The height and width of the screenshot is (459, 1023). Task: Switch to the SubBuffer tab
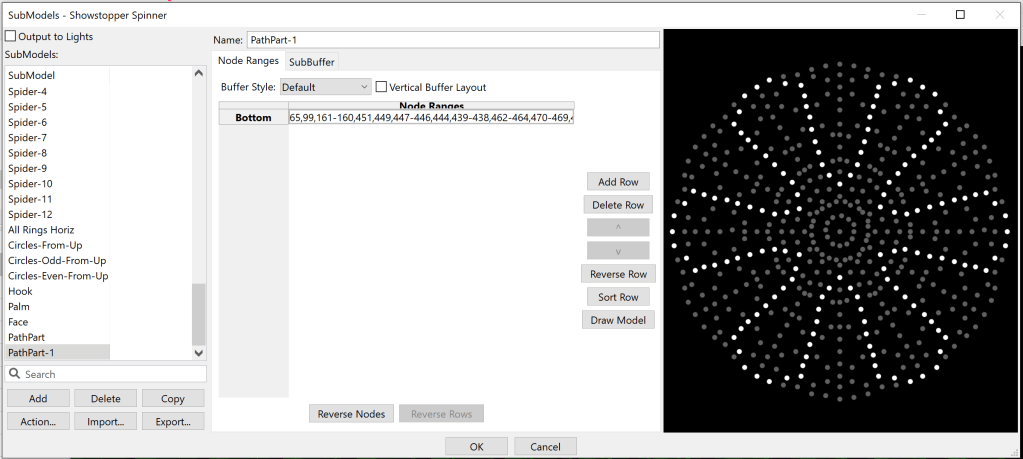tap(312, 62)
